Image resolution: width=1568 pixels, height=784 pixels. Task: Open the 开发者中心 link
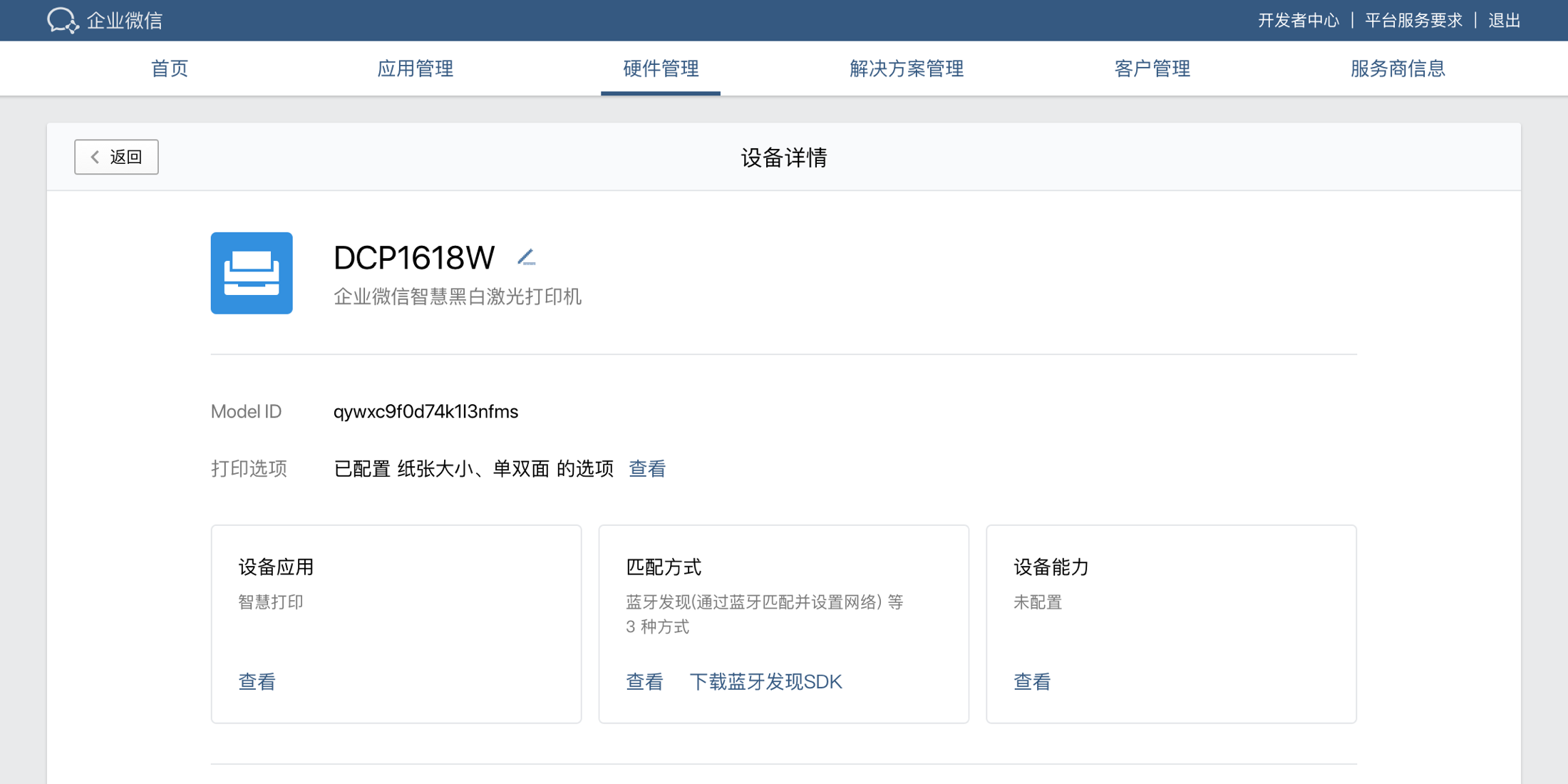tap(1299, 20)
